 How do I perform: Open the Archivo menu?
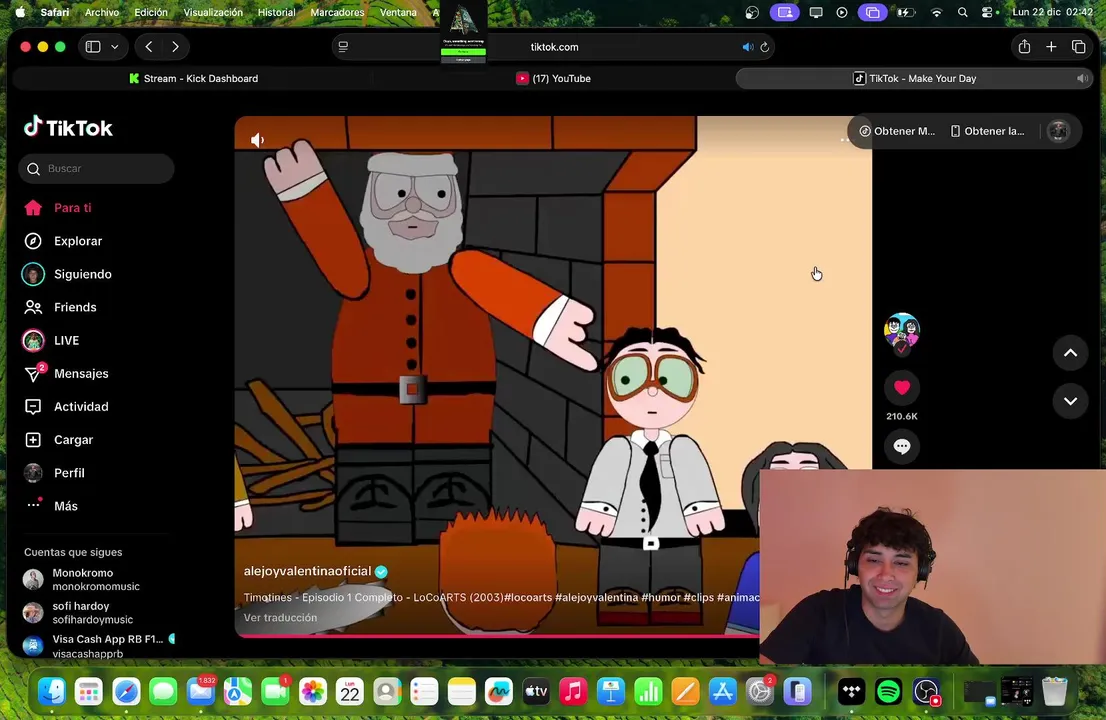[102, 12]
